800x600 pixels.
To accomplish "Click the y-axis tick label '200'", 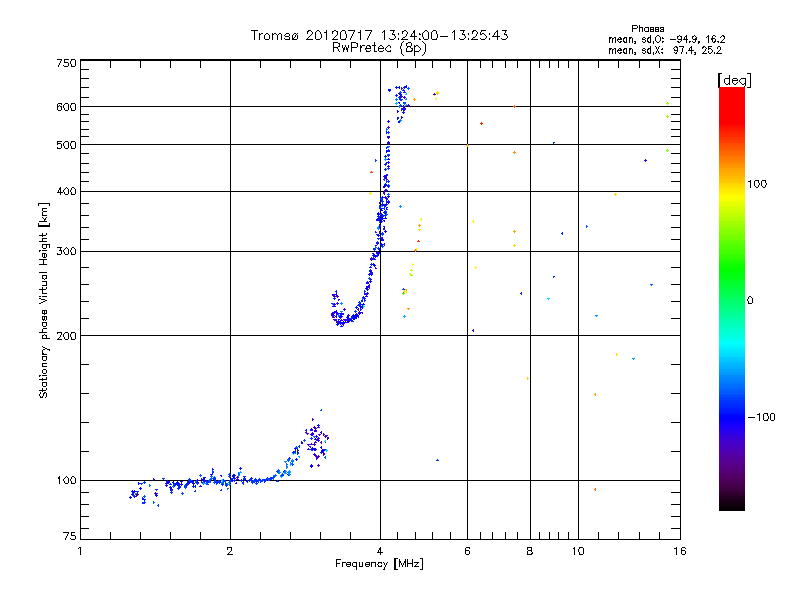I will click(66, 336).
